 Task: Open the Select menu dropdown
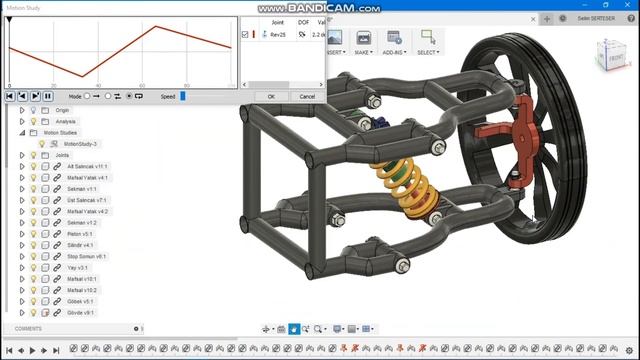coord(428,52)
